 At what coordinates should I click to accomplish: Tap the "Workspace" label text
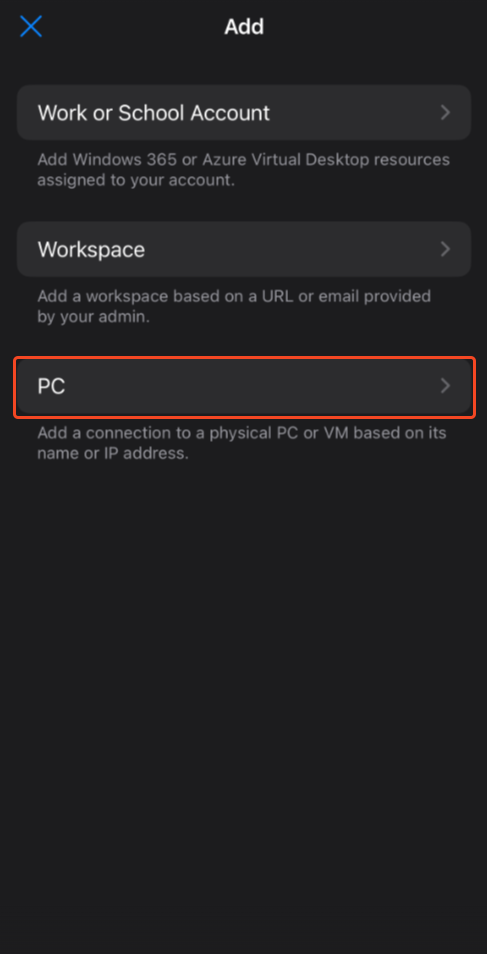(x=91, y=249)
